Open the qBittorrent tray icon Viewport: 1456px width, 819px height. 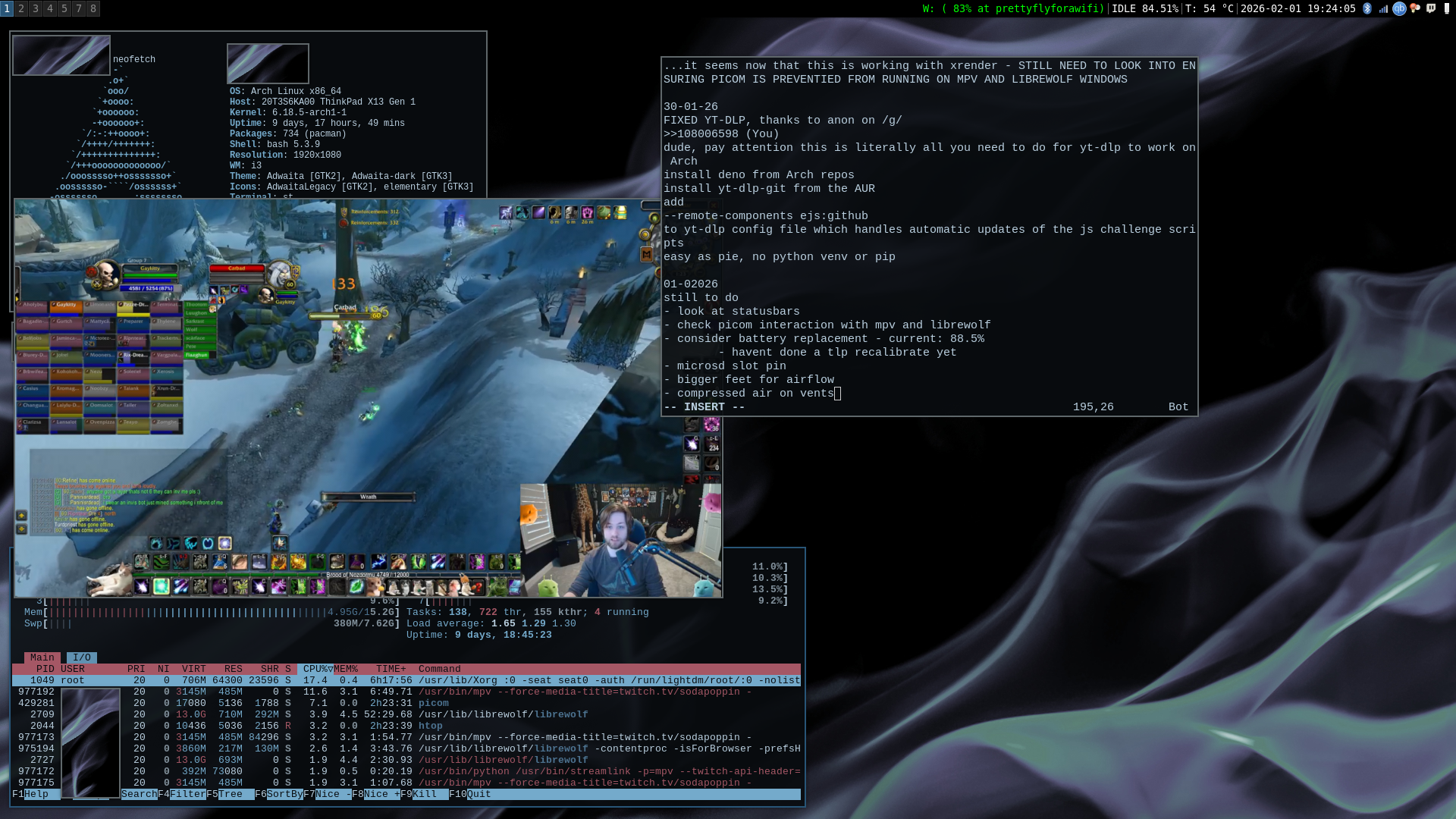(x=1399, y=8)
